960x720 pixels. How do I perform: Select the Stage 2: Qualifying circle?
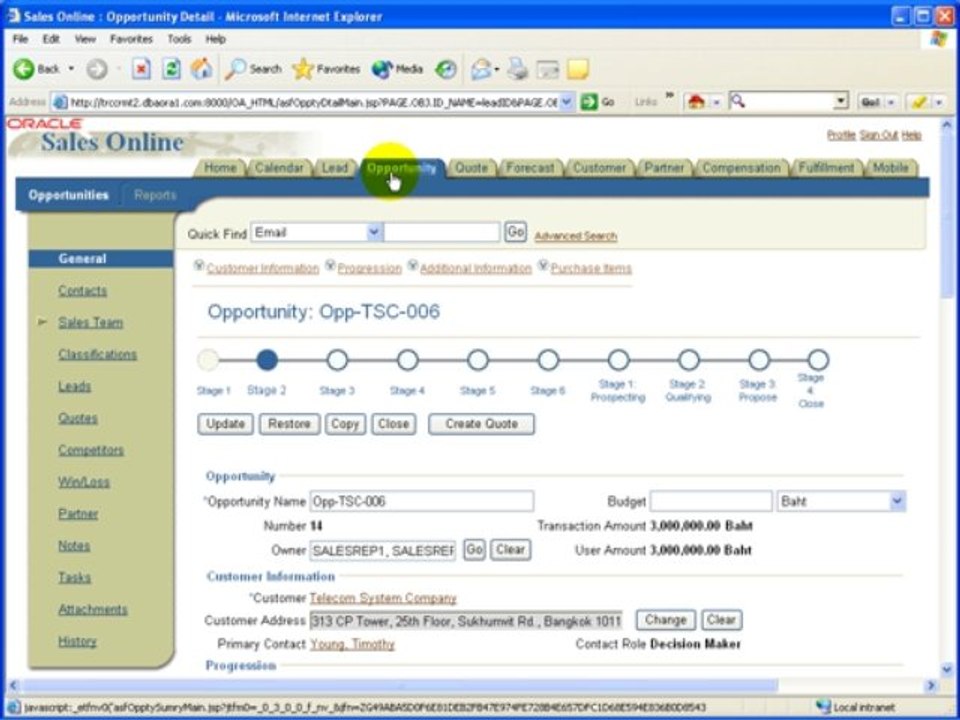point(689,360)
